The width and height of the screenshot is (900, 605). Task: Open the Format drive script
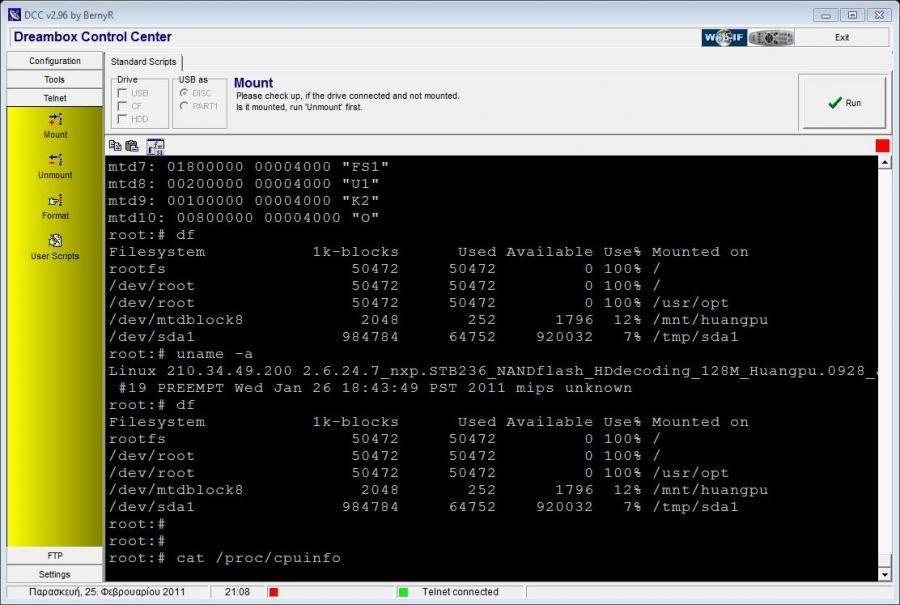pyautogui.click(x=55, y=200)
